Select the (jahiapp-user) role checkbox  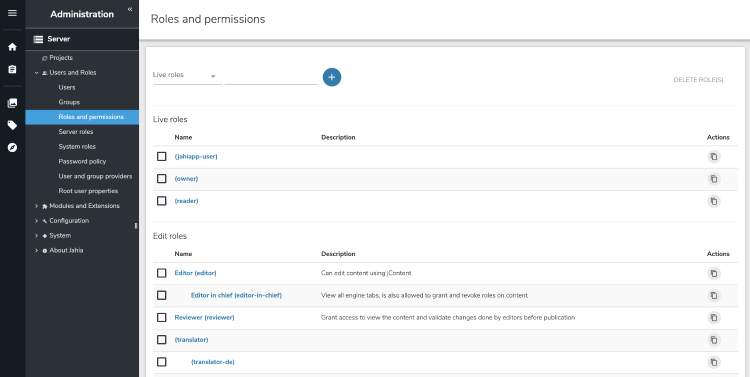(x=162, y=156)
